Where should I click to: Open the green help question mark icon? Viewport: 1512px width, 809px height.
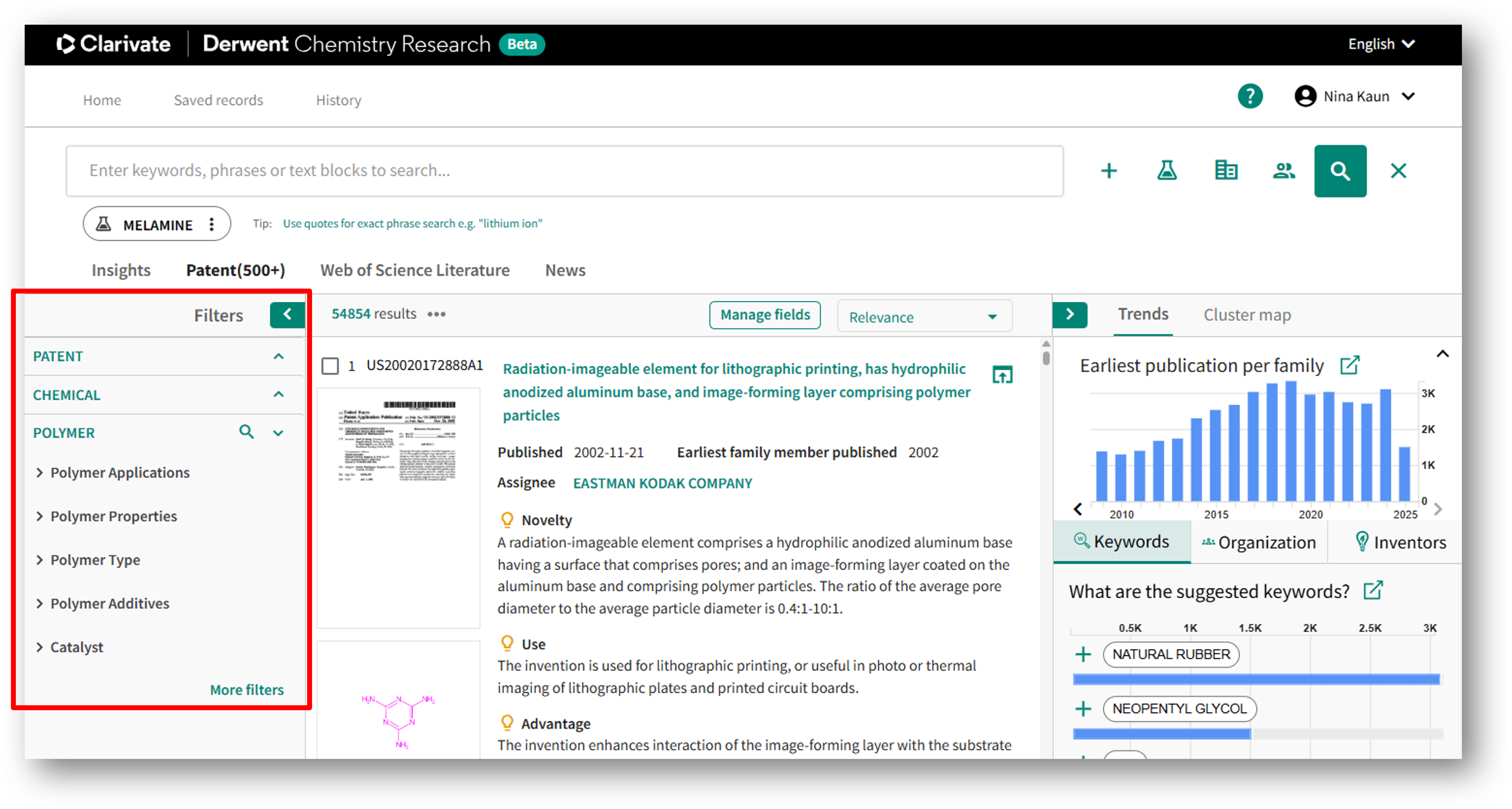pyautogui.click(x=1250, y=96)
